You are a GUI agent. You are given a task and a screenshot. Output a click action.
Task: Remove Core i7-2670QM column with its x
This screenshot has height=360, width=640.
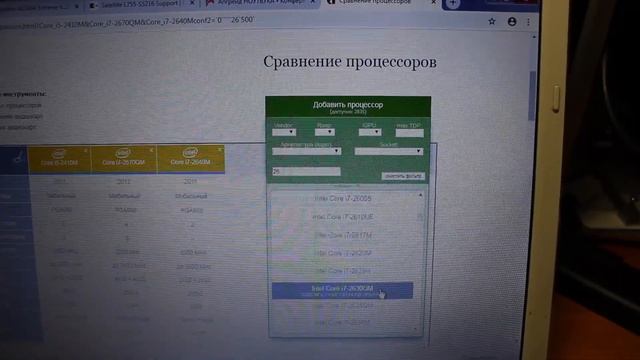tap(151, 150)
